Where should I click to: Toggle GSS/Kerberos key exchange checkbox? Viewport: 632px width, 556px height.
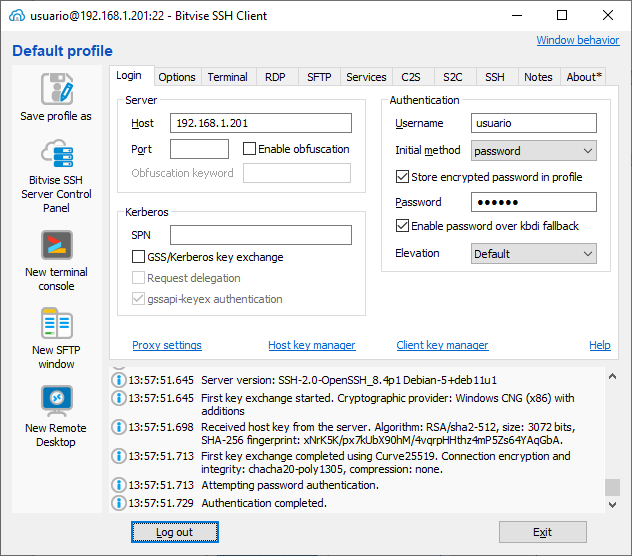point(139,257)
